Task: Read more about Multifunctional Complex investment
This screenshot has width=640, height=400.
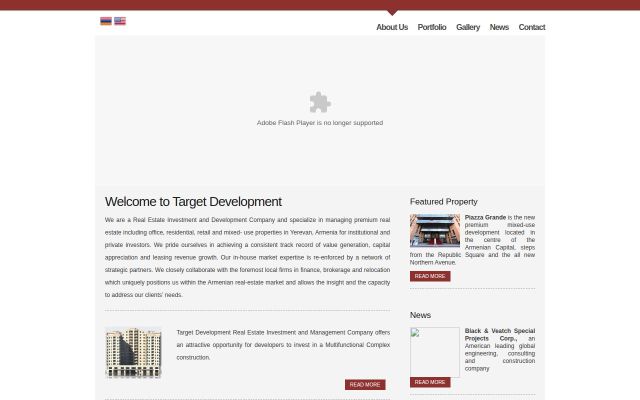Action: [x=365, y=384]
